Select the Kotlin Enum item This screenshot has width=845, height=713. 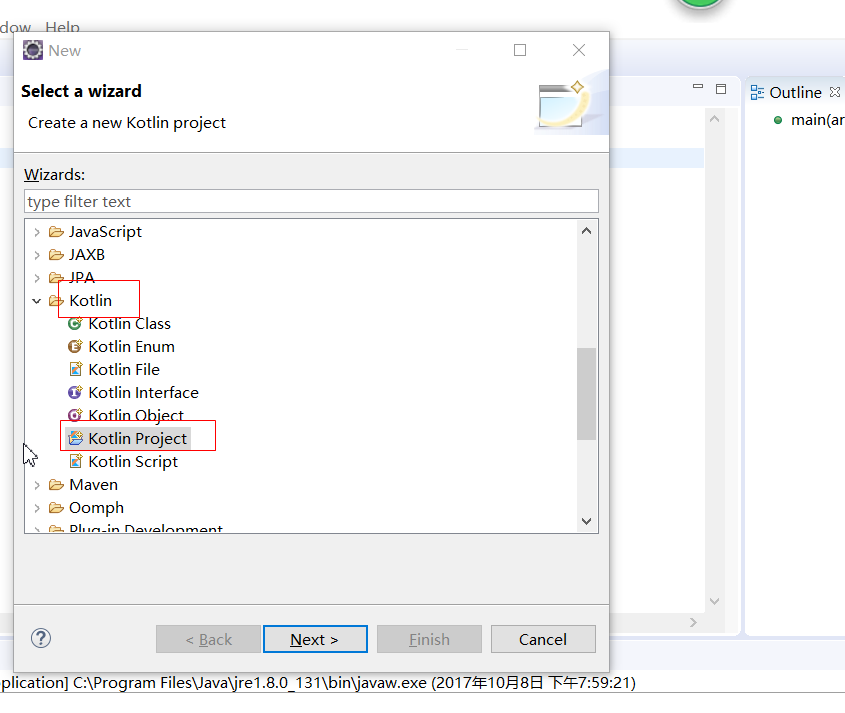point(131,347)
